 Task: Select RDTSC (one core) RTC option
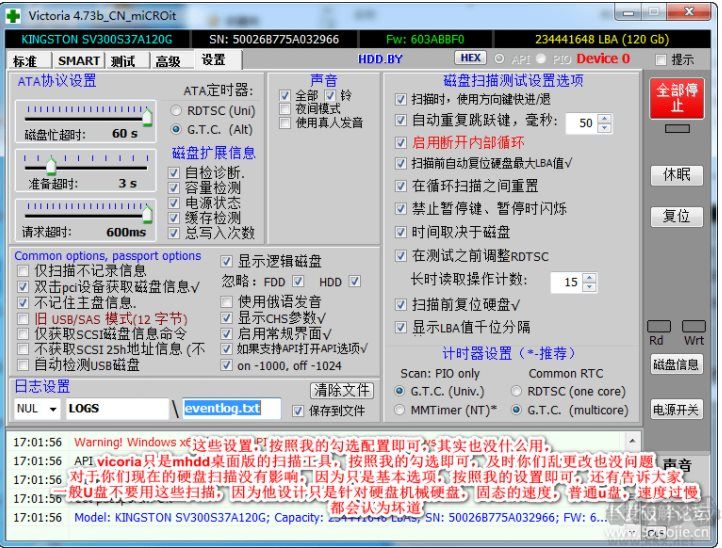coord(517,391)
